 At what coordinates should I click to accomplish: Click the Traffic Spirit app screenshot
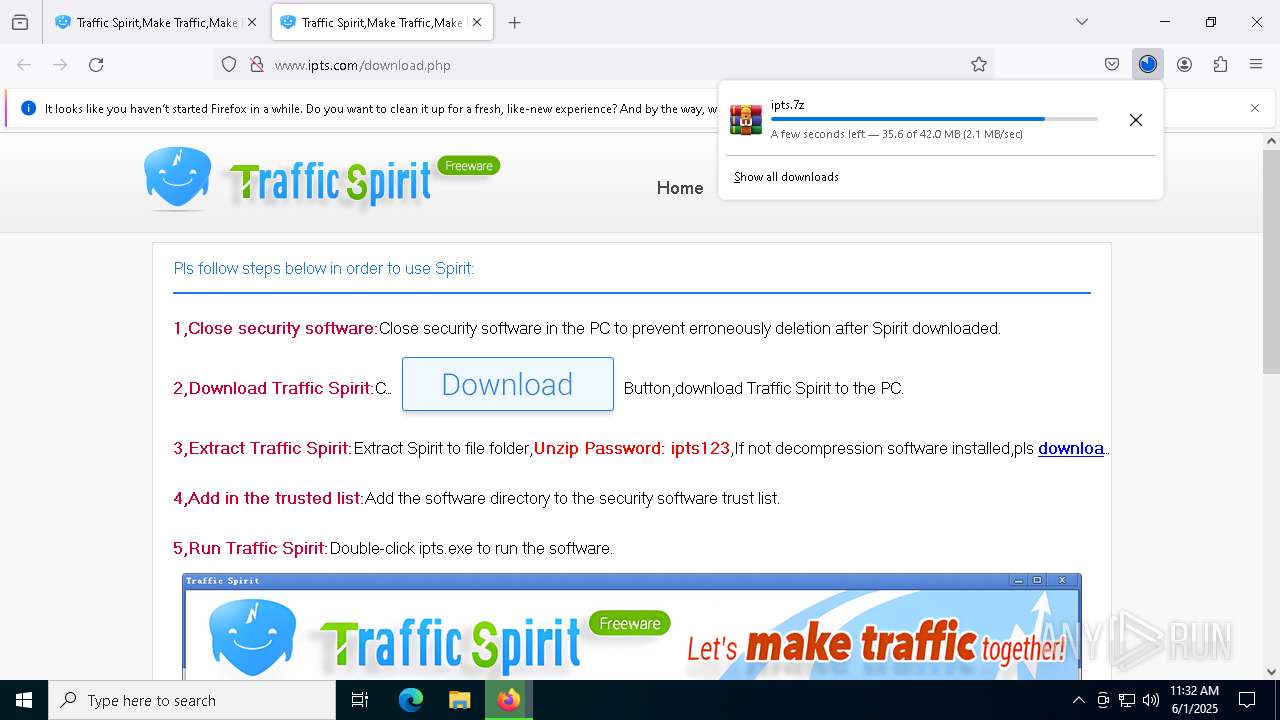point(632,626)
